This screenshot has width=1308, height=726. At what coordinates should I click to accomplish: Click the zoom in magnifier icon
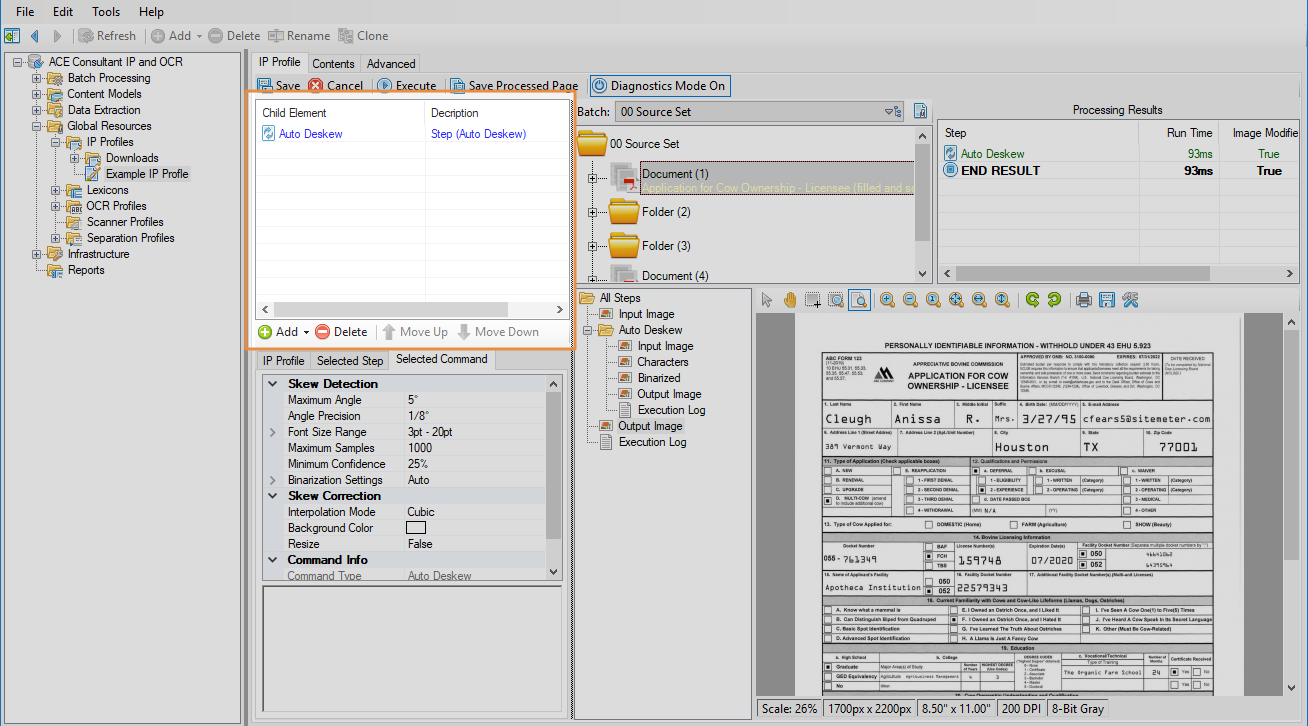pyautogui.click(x=887, y=299)
